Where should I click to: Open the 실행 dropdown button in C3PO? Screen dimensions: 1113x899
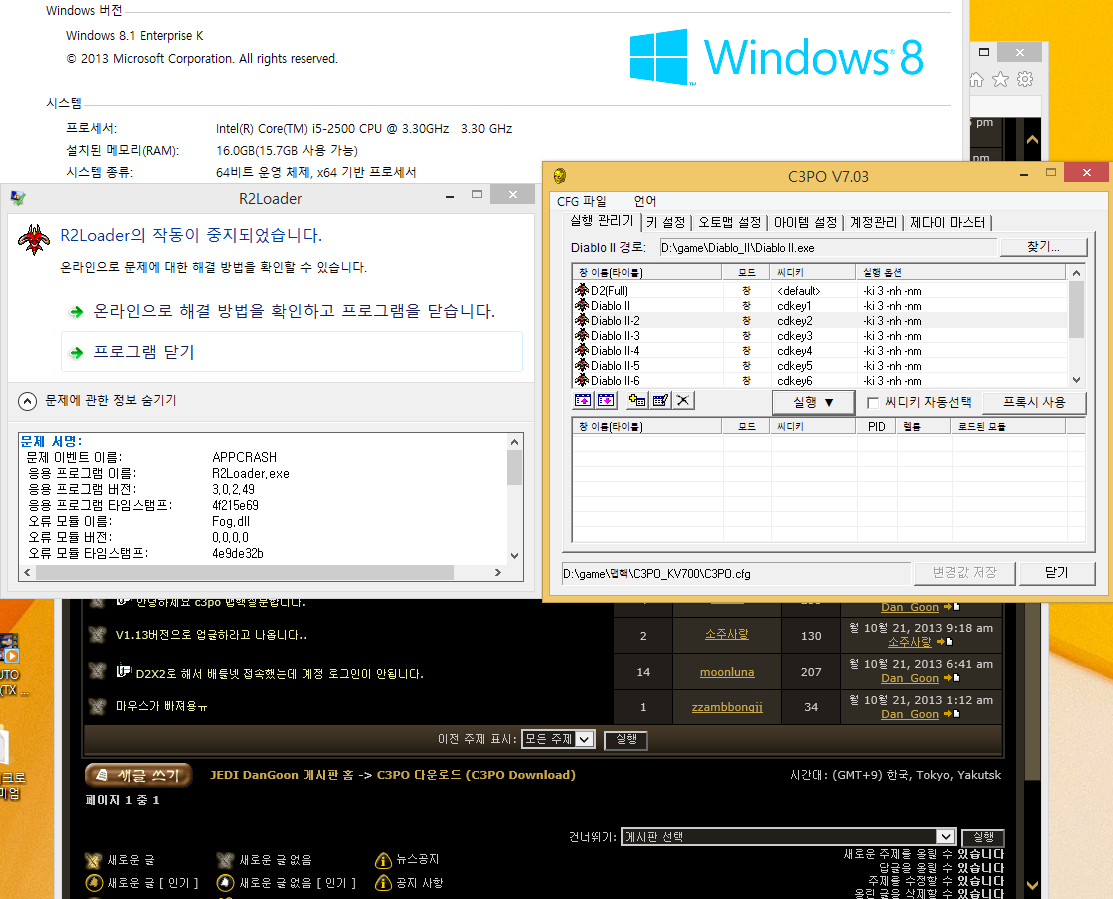pos(813,402)
